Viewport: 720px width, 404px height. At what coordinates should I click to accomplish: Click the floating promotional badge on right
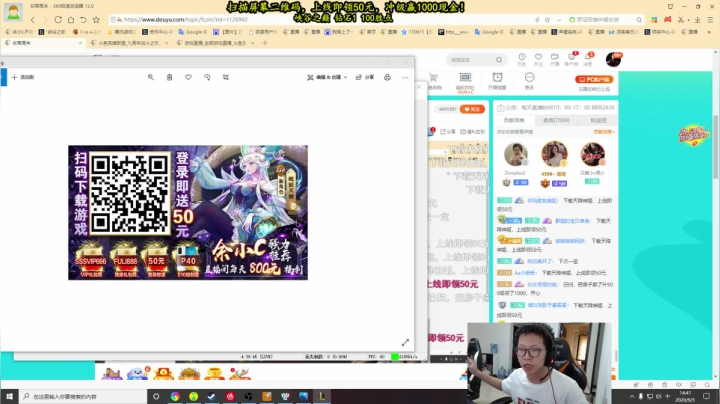point(693,136)
